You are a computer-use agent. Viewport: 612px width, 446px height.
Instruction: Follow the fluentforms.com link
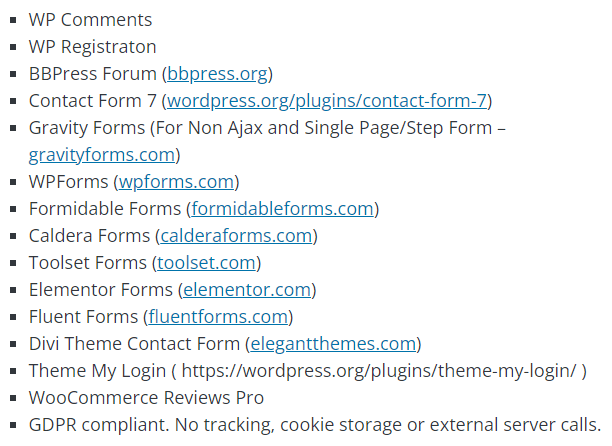click(218, 316)
